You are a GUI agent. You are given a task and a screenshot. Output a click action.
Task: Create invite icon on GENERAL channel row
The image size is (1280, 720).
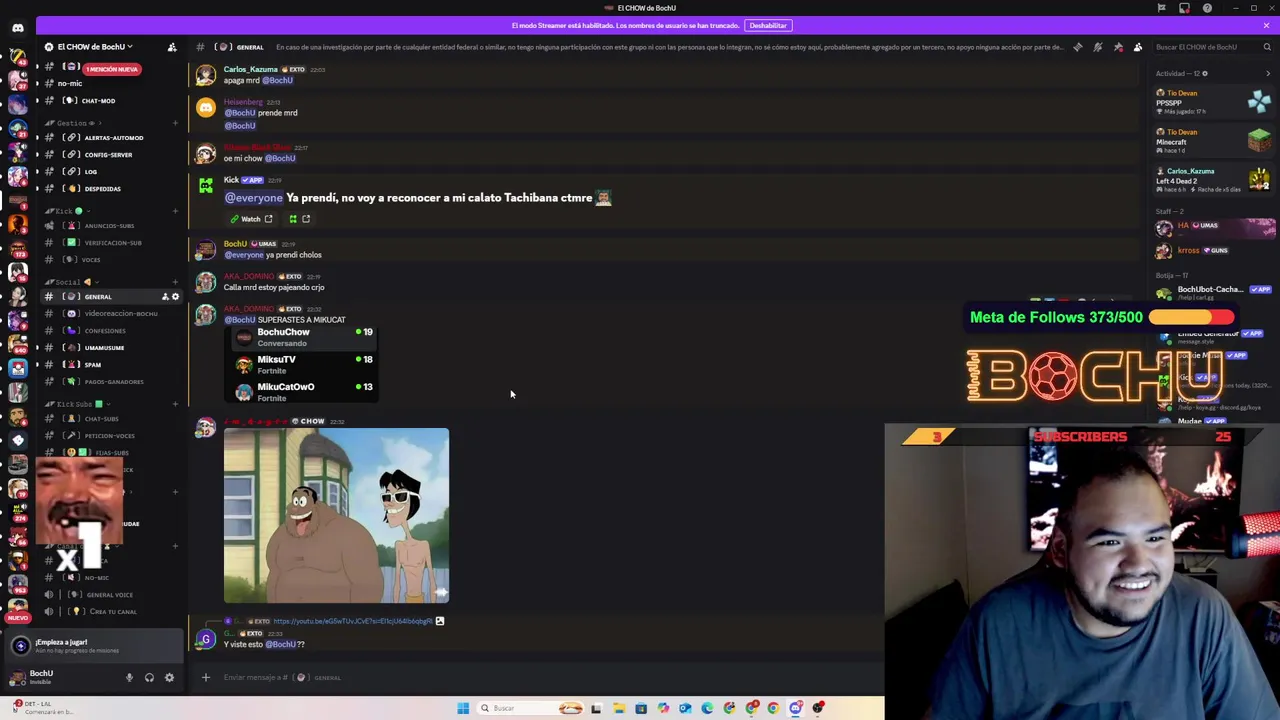click(165, 297)
